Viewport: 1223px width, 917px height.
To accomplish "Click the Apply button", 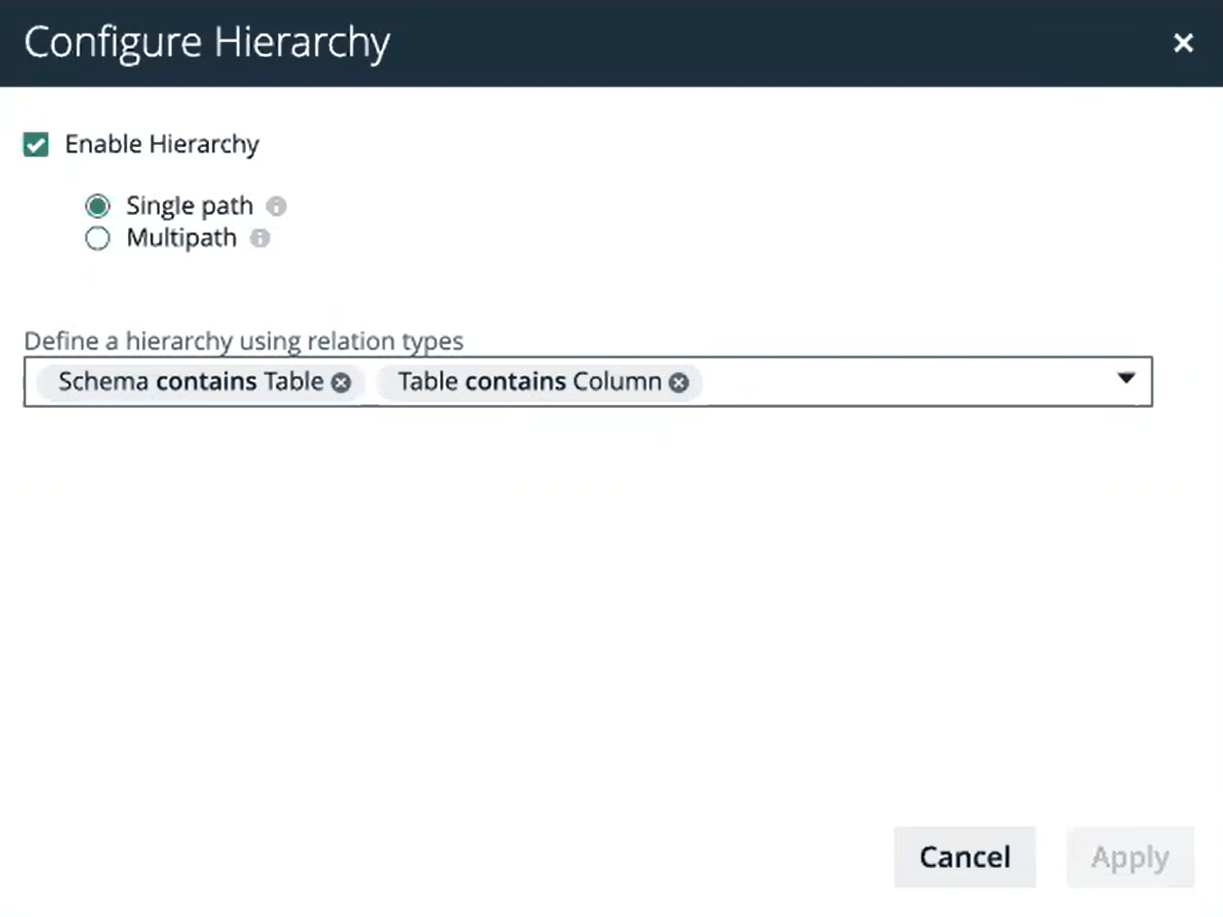I will pyautogui.click(x=1129, y=857).
